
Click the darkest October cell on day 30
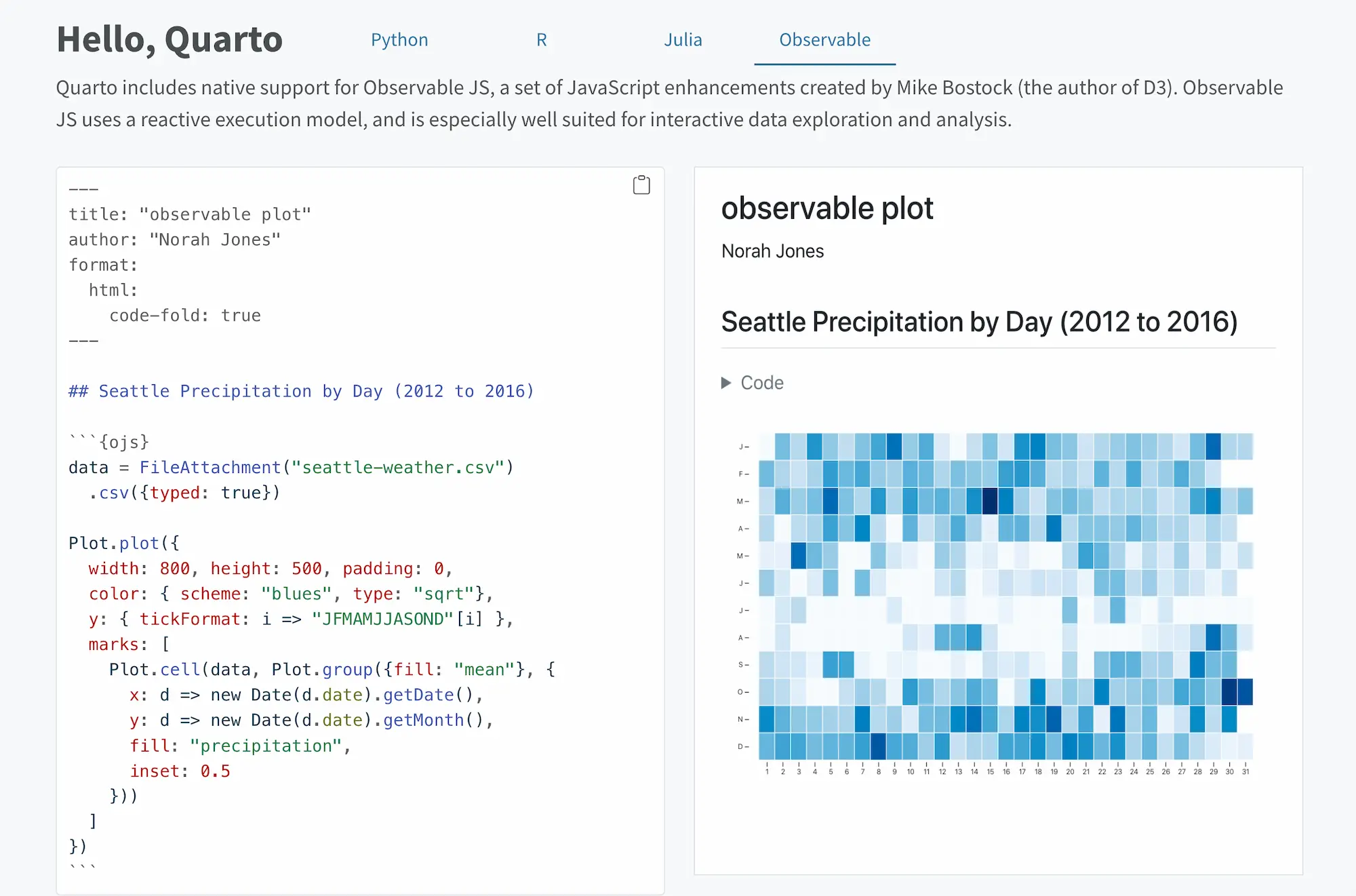[1229, 692]
